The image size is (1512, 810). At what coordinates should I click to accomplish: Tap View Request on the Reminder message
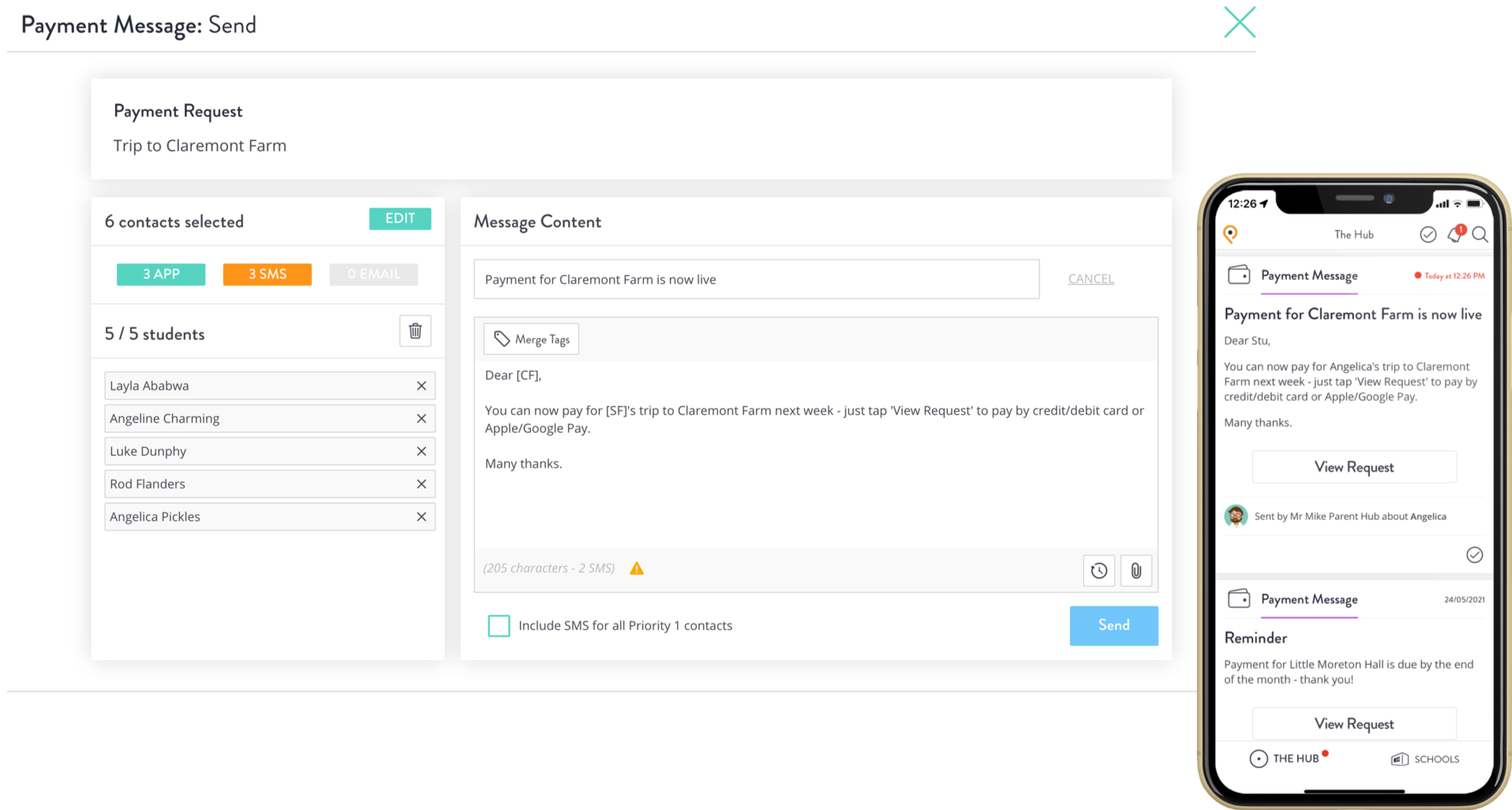[x=1354, y=723]
